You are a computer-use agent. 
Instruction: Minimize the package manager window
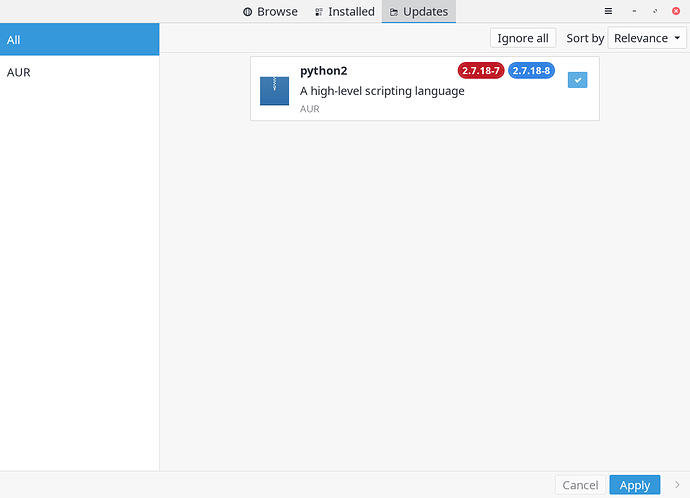click(x=634, y=11)
